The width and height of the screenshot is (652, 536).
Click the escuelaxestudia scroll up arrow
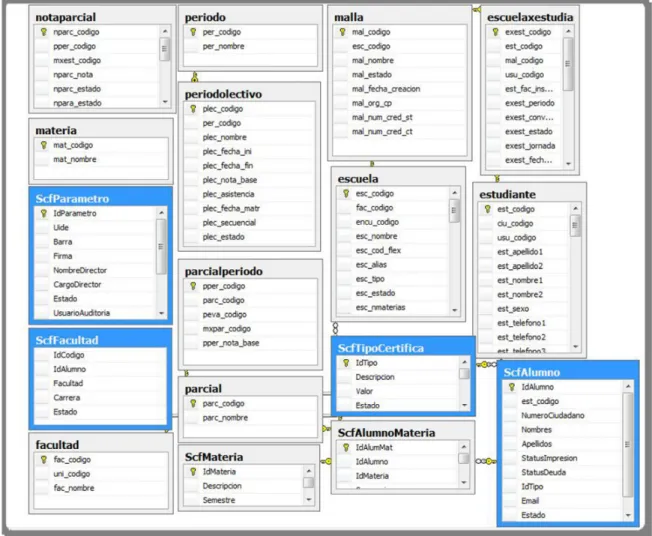coord(568,32)
